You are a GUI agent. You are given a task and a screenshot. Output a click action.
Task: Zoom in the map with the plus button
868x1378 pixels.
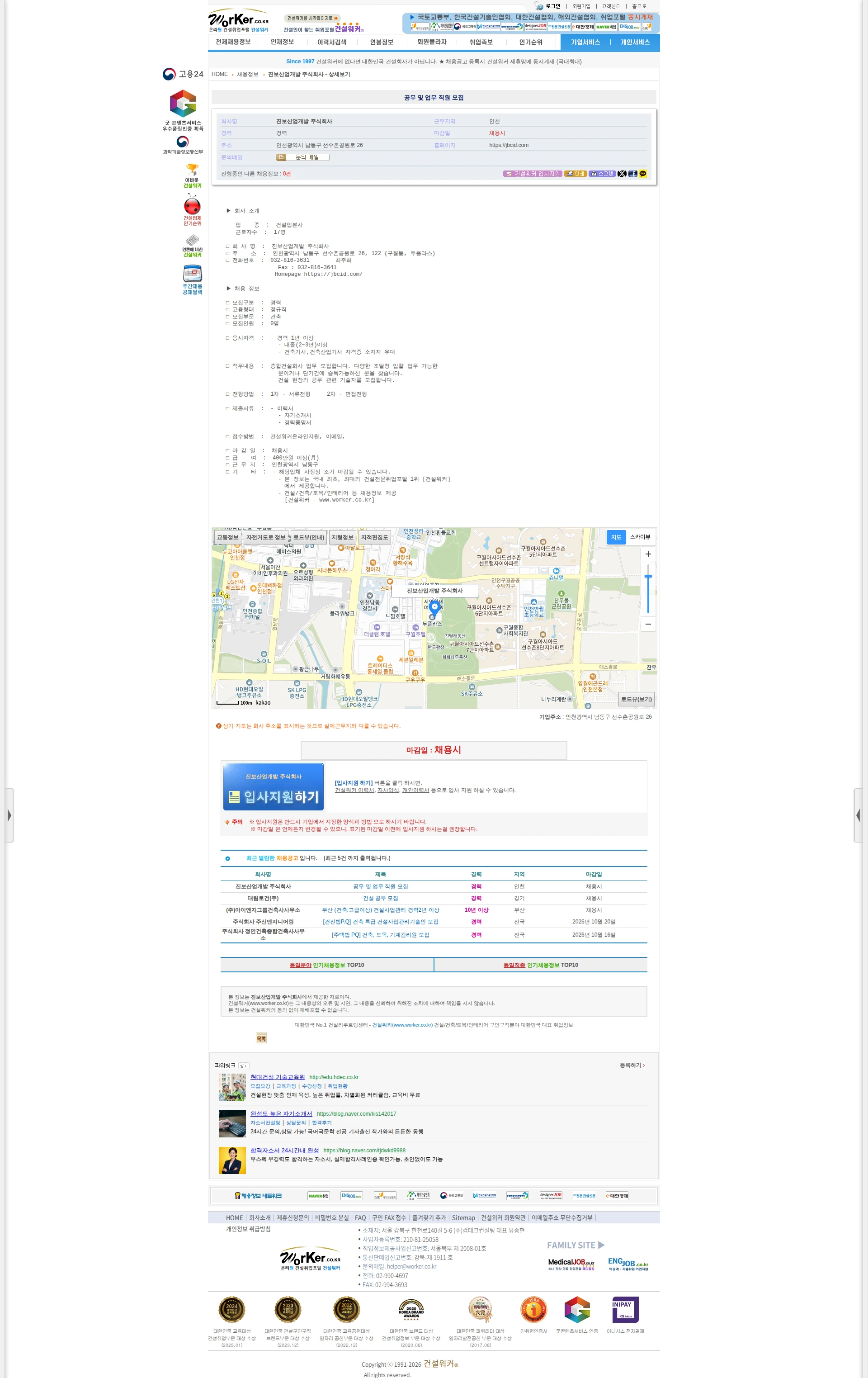[648, 554]
